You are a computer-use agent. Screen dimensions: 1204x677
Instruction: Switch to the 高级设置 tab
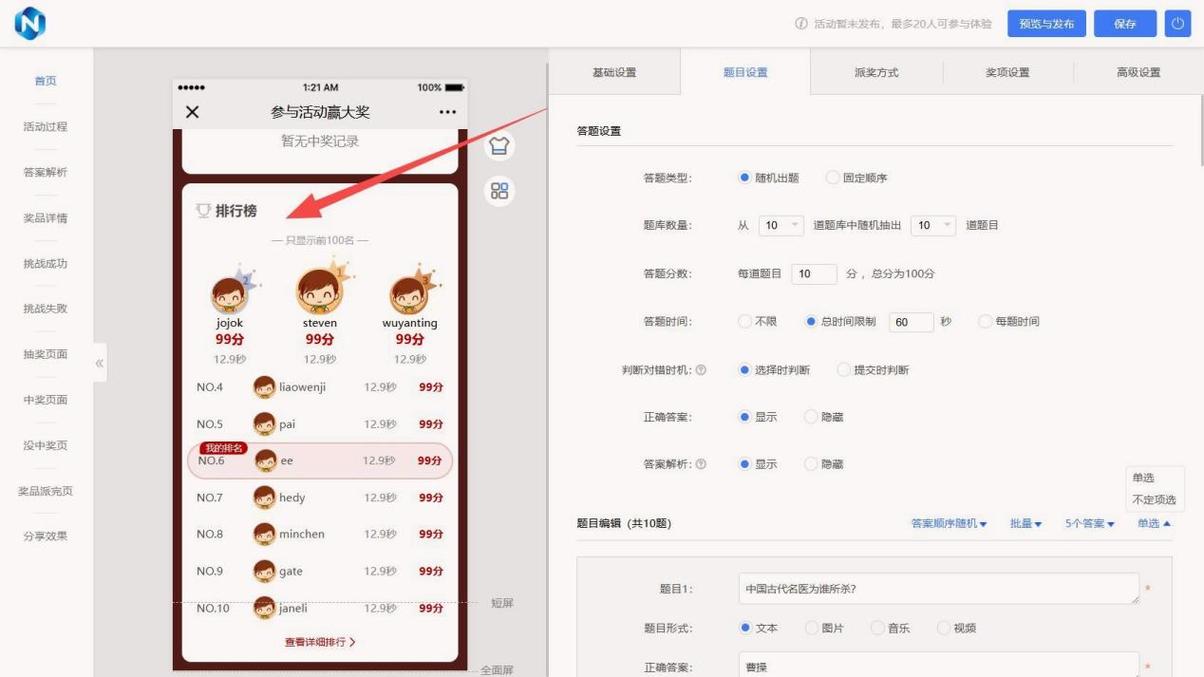pyautogui.click(x=1138, y=72)
